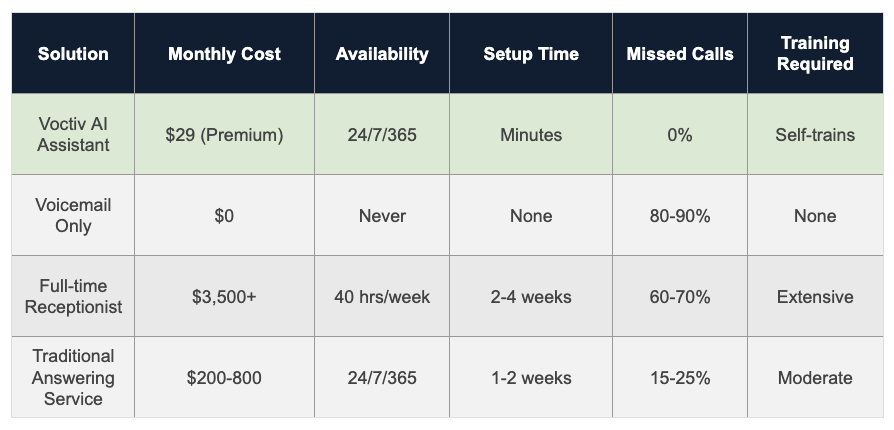Click the Availability column header

tap(382, 54)
